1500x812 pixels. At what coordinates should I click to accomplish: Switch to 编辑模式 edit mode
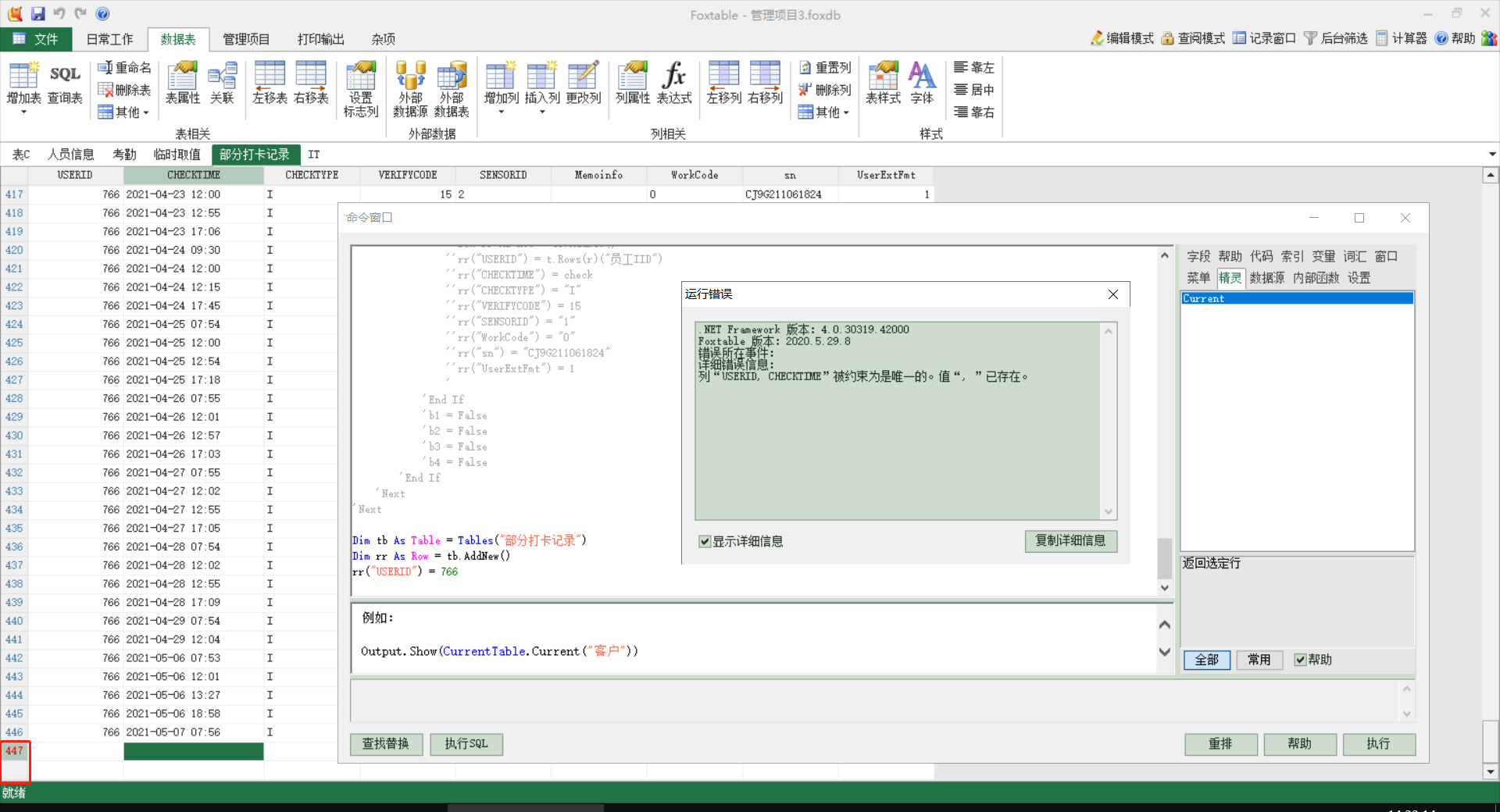[x=1122, y=38]
